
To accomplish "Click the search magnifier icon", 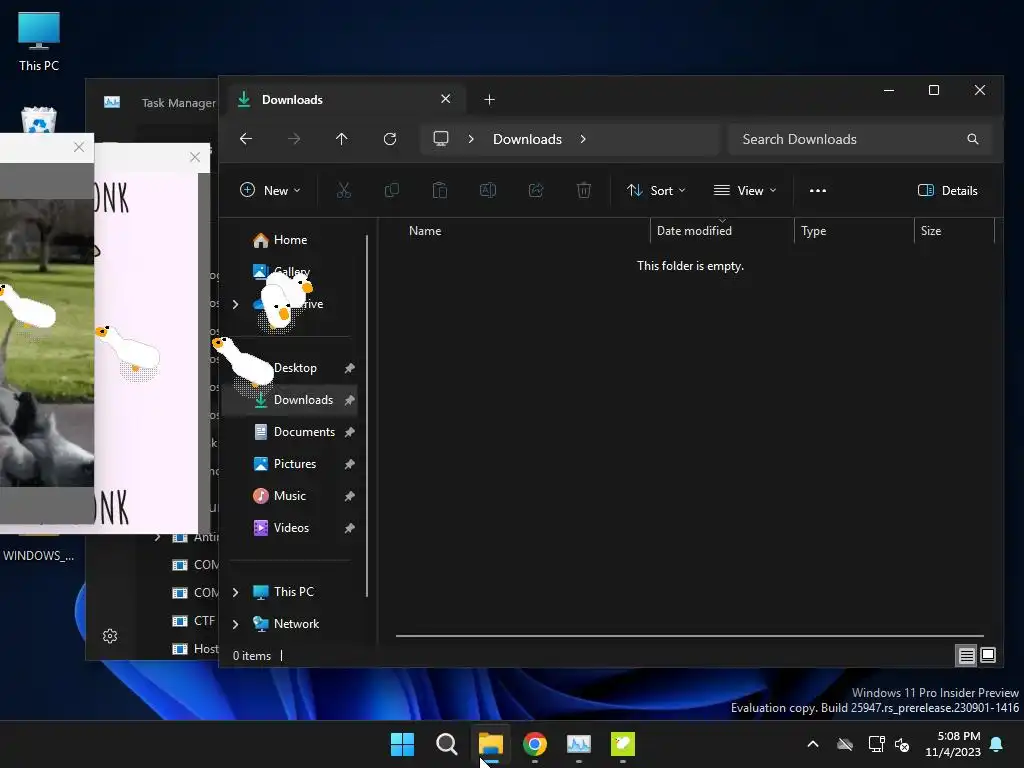I will point(972,139).
